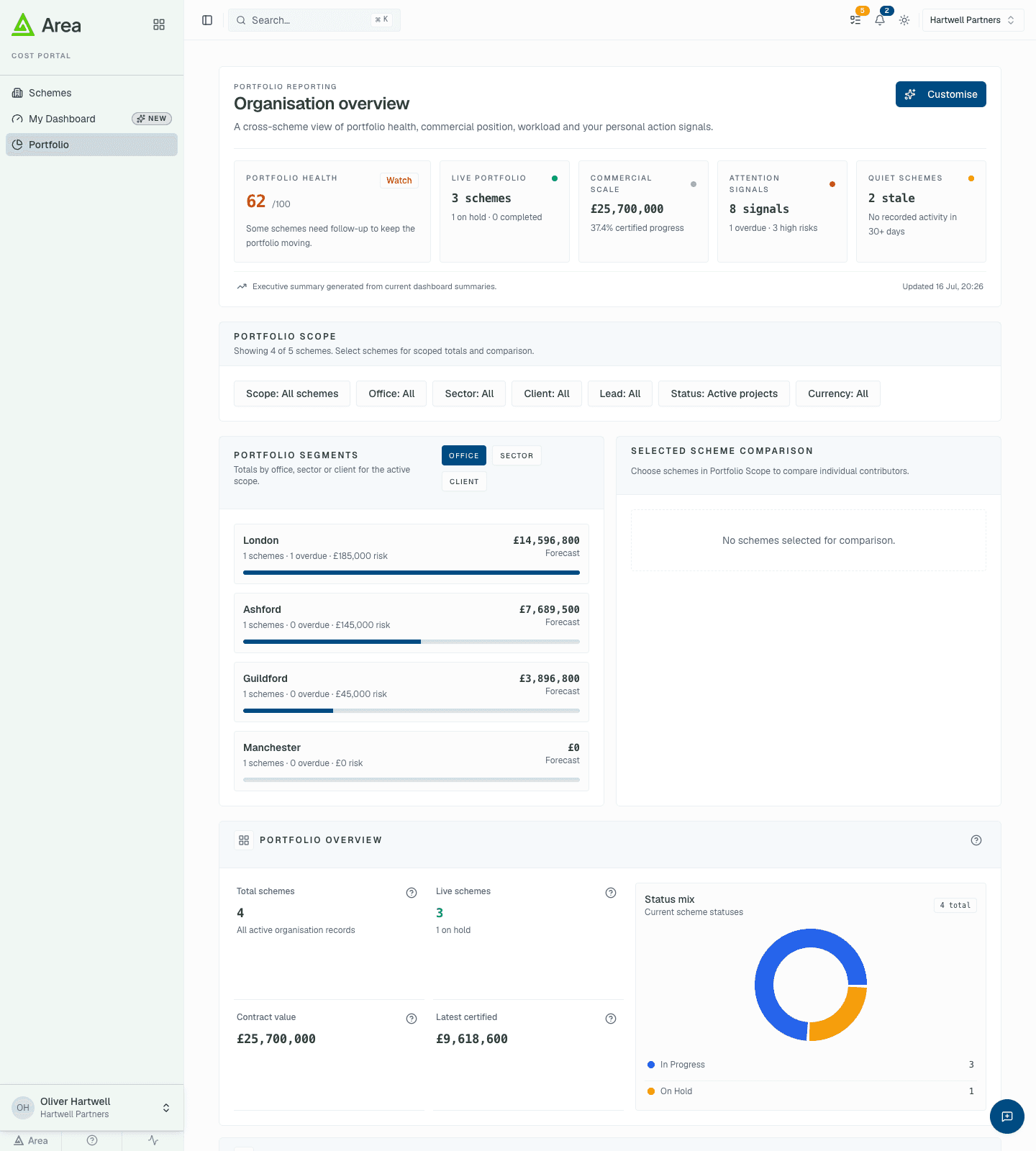
Task: Open the tasks checklist icon with badge 5
Action: (x=855, y=20)
